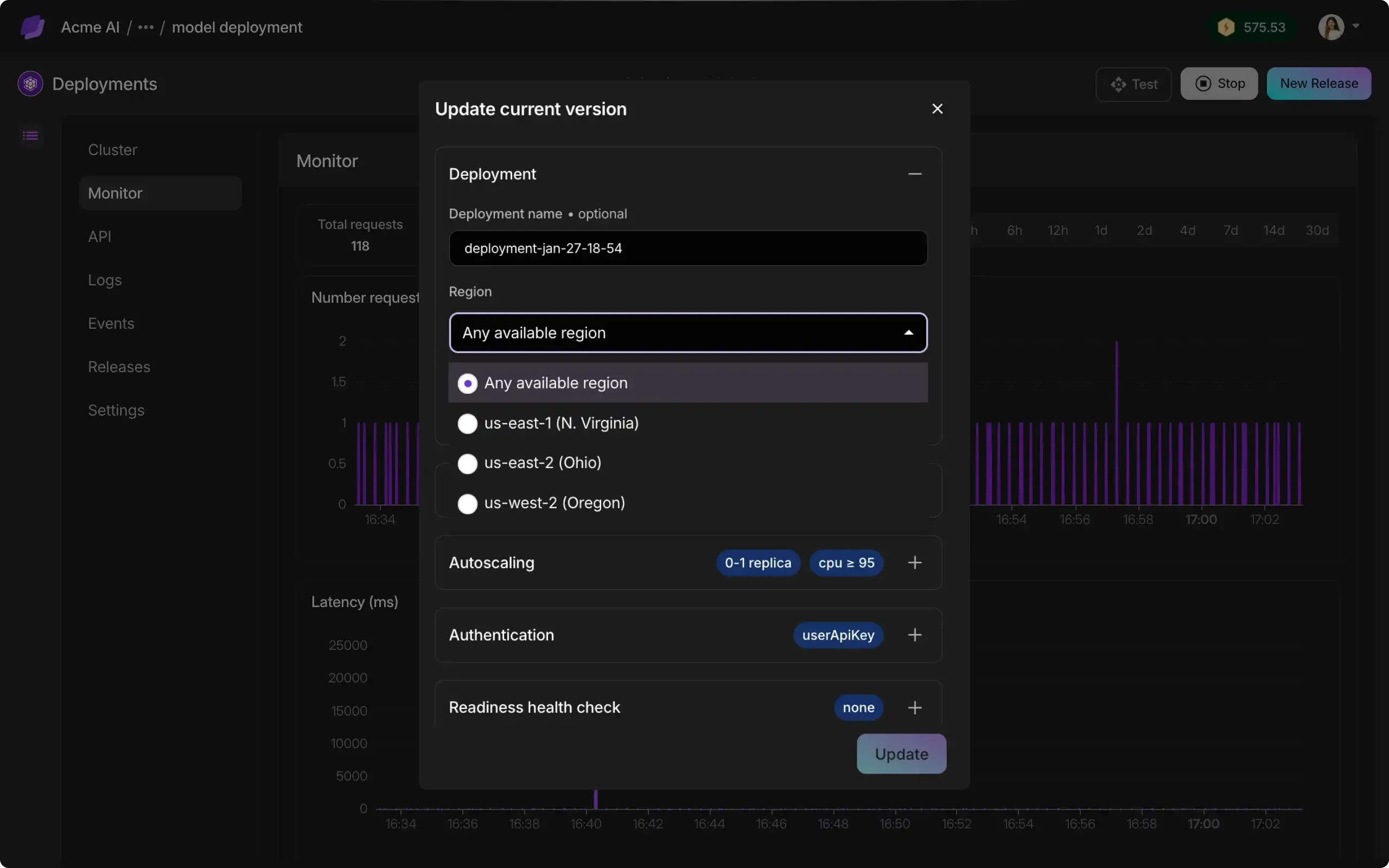This screenshot has height=868, width=1389.
Task: Click the Update button
Action: pos(901,754)
